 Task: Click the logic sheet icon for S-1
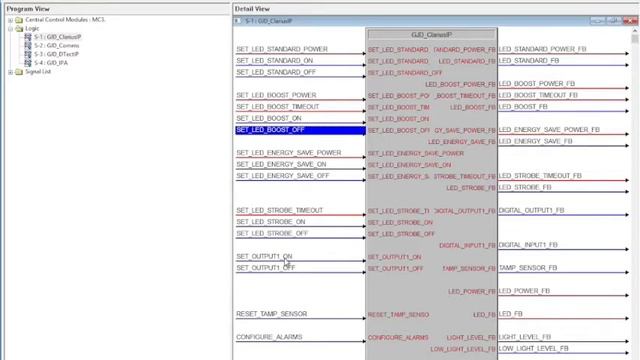pos(28,37)
